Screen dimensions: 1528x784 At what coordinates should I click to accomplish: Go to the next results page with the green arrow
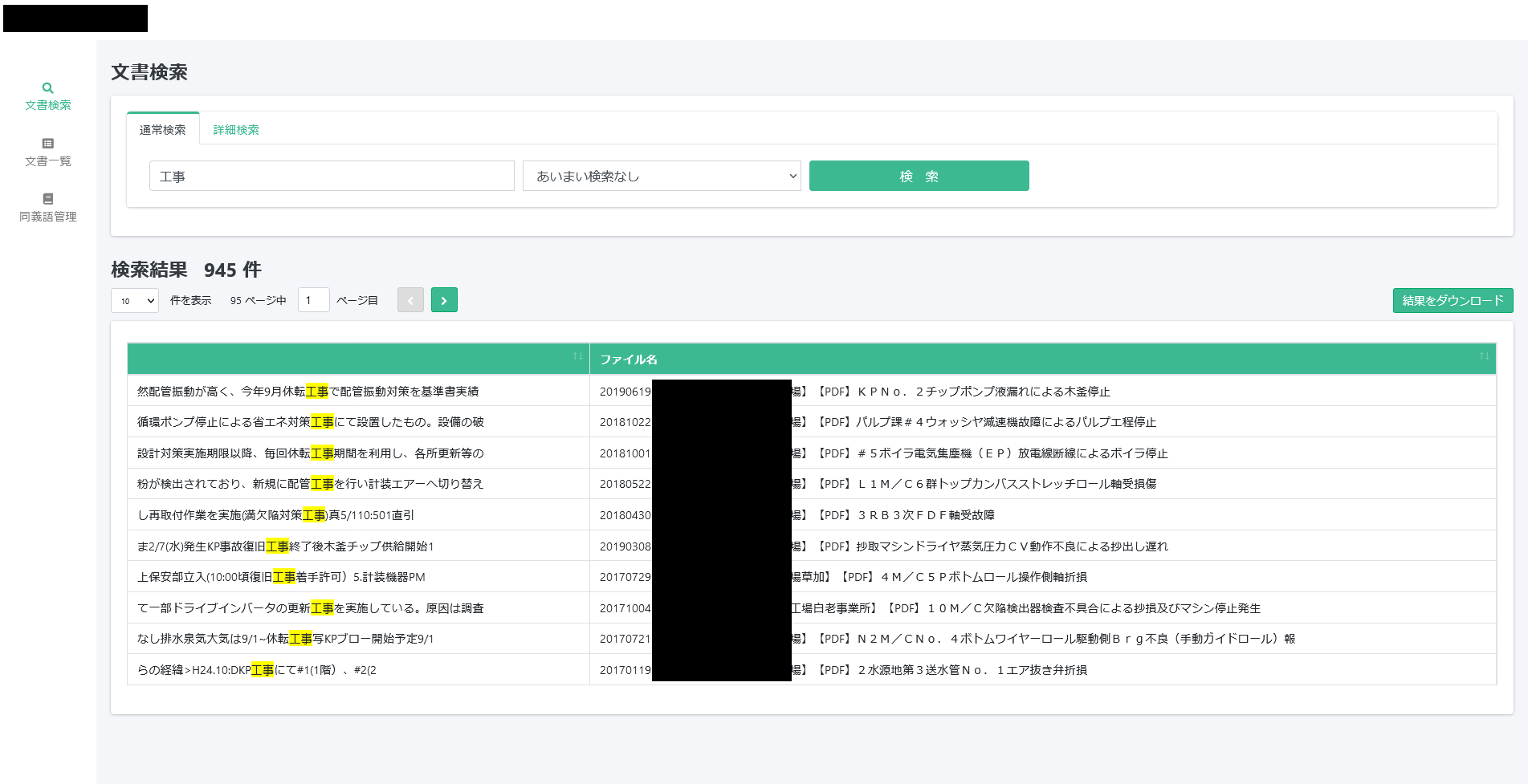click(x=444, y=299)
